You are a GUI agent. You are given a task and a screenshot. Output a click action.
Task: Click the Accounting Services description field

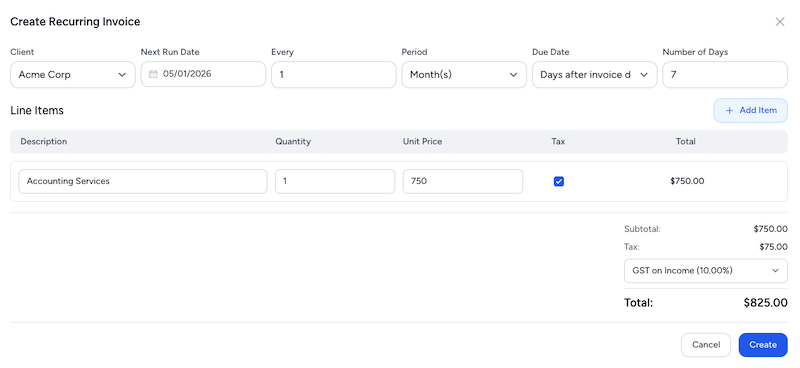tap(143, 181)
